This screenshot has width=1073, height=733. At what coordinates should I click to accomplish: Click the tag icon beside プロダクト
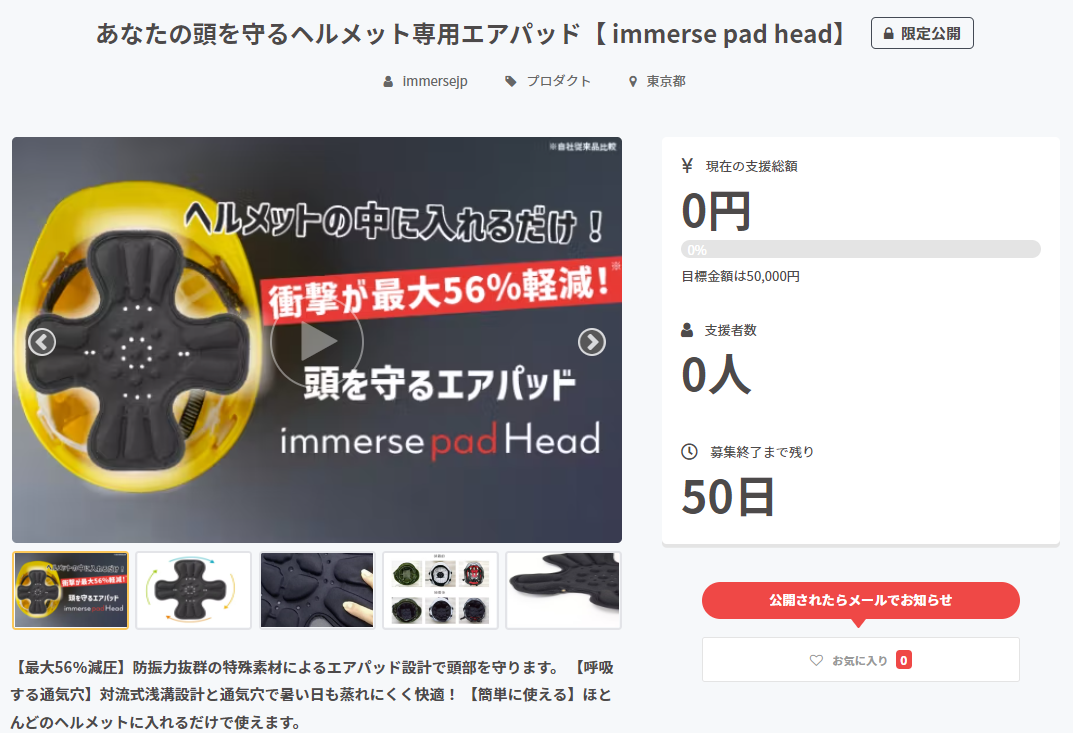click(x=510, y=81)
